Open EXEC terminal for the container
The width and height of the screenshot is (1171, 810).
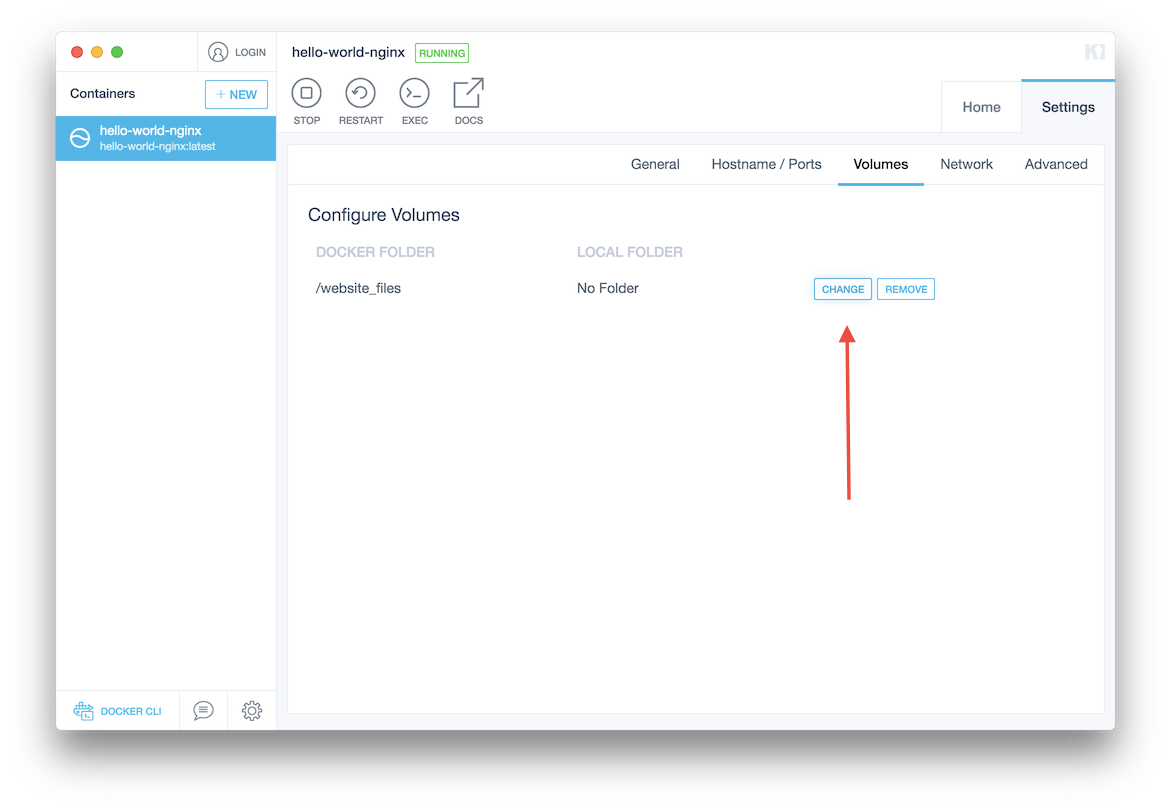point(414,94)
